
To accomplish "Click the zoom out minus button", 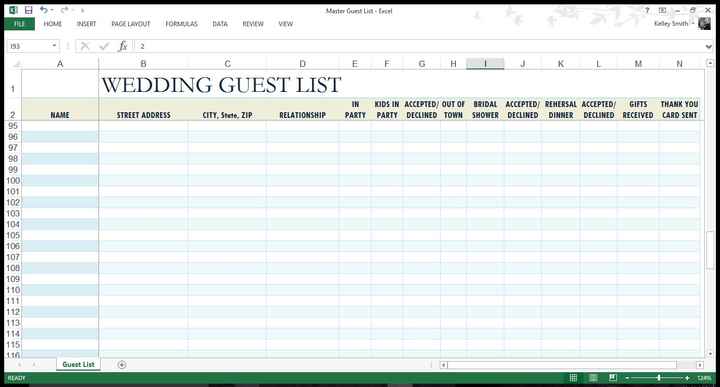I will [x=627, y=378].
